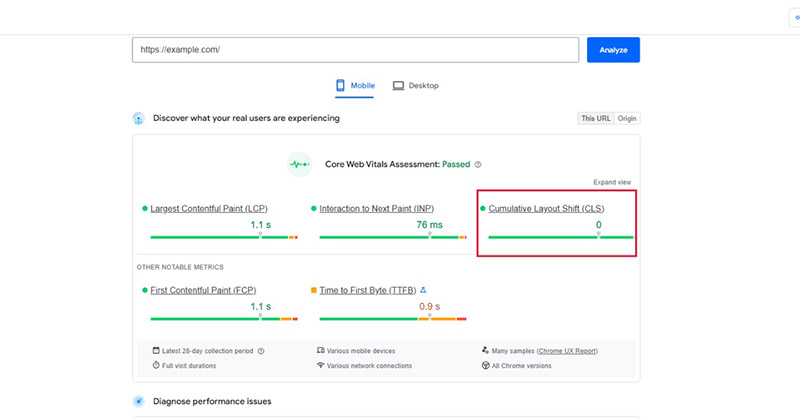Focus the URL input with https://example.com/
The width and height of the screenshot is (800, 419).
(x=355, y=50)
